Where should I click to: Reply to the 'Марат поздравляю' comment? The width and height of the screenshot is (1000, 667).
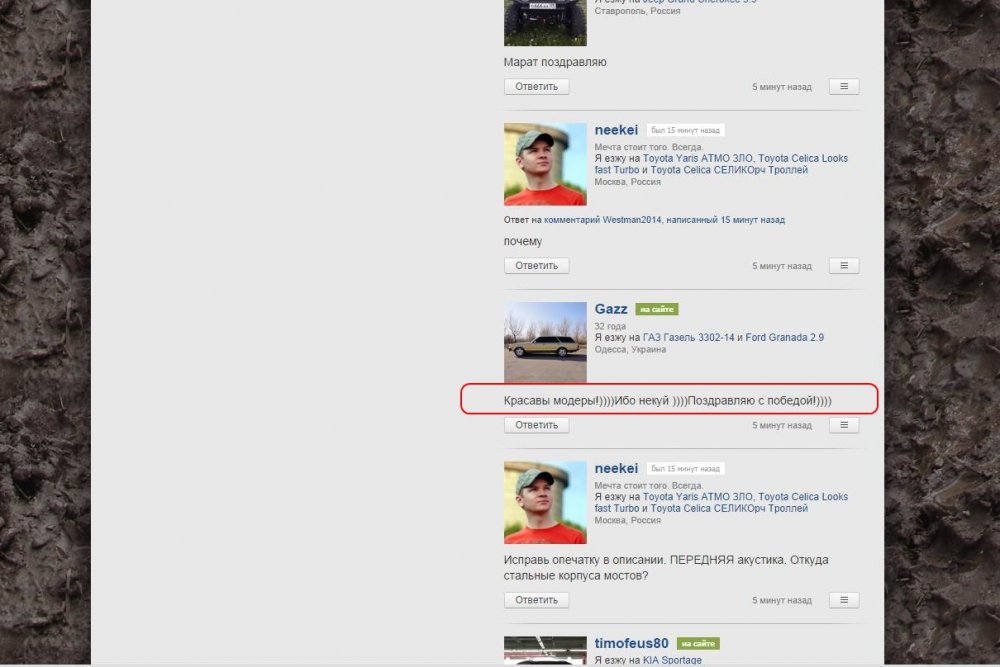pyautogui.click(x=536, y=87)
